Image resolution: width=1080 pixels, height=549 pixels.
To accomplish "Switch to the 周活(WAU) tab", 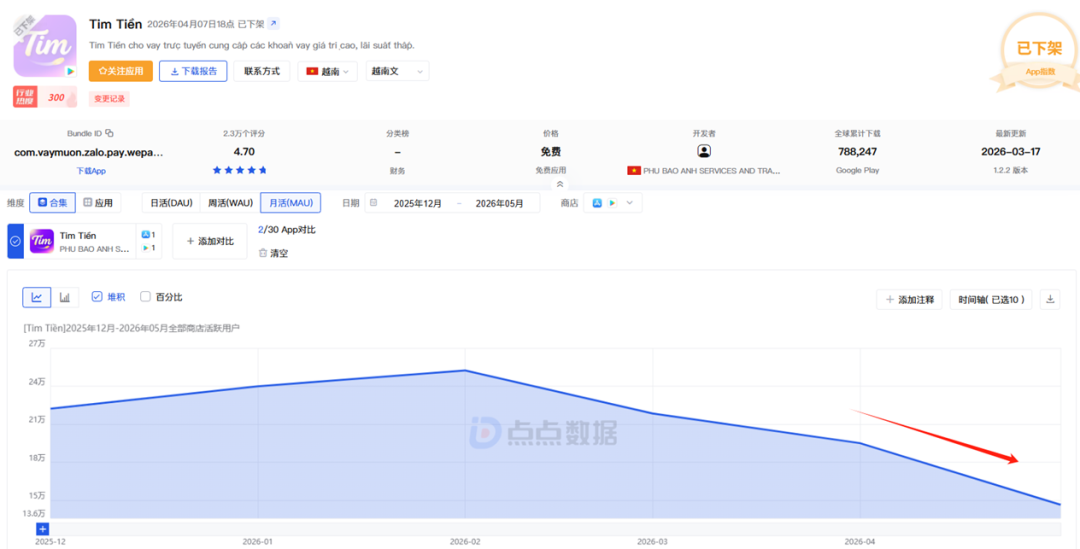I will pyautogui.click(x=230, y=203).
